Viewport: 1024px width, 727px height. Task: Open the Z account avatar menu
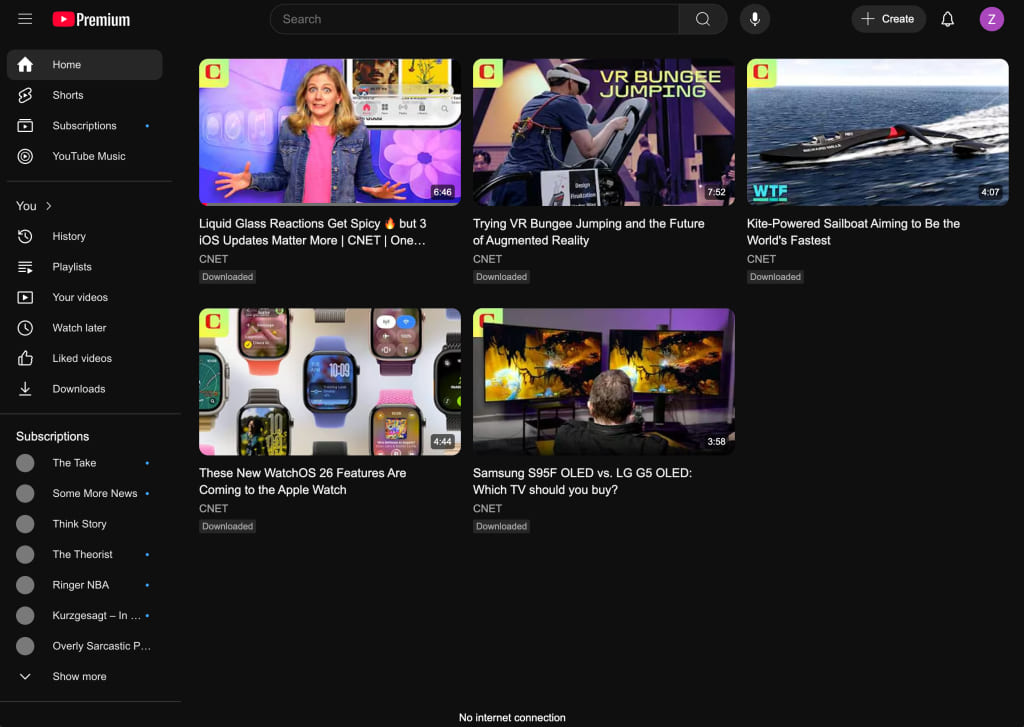point(991,19)
